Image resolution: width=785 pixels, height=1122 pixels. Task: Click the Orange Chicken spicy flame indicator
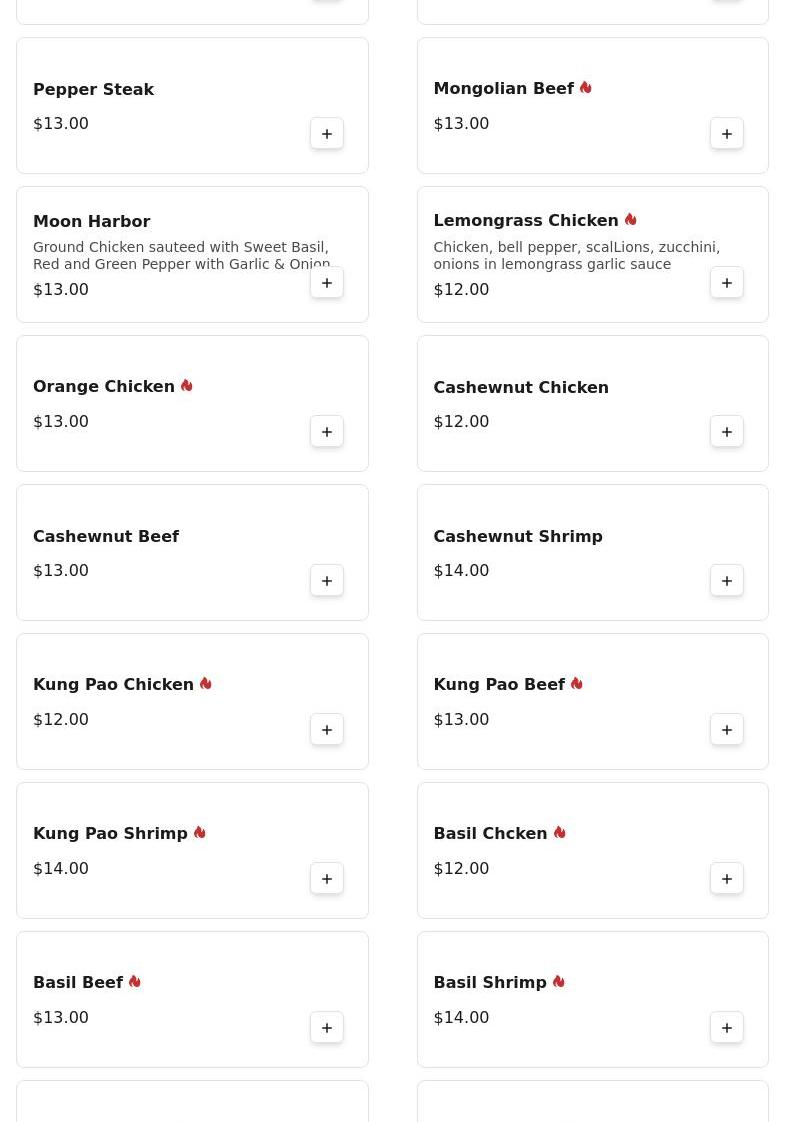click(187, 386)
